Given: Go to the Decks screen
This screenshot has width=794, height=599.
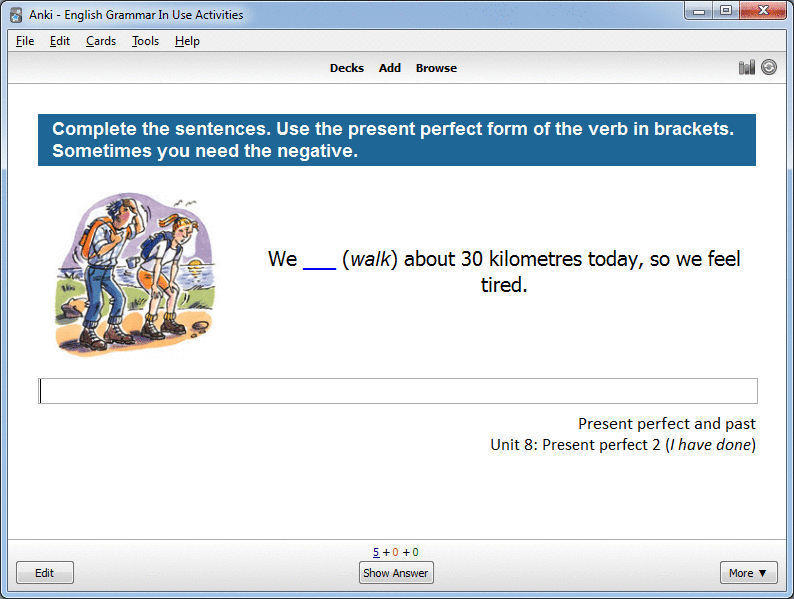Looking at the screenshot, I should (x=347, y=68).
